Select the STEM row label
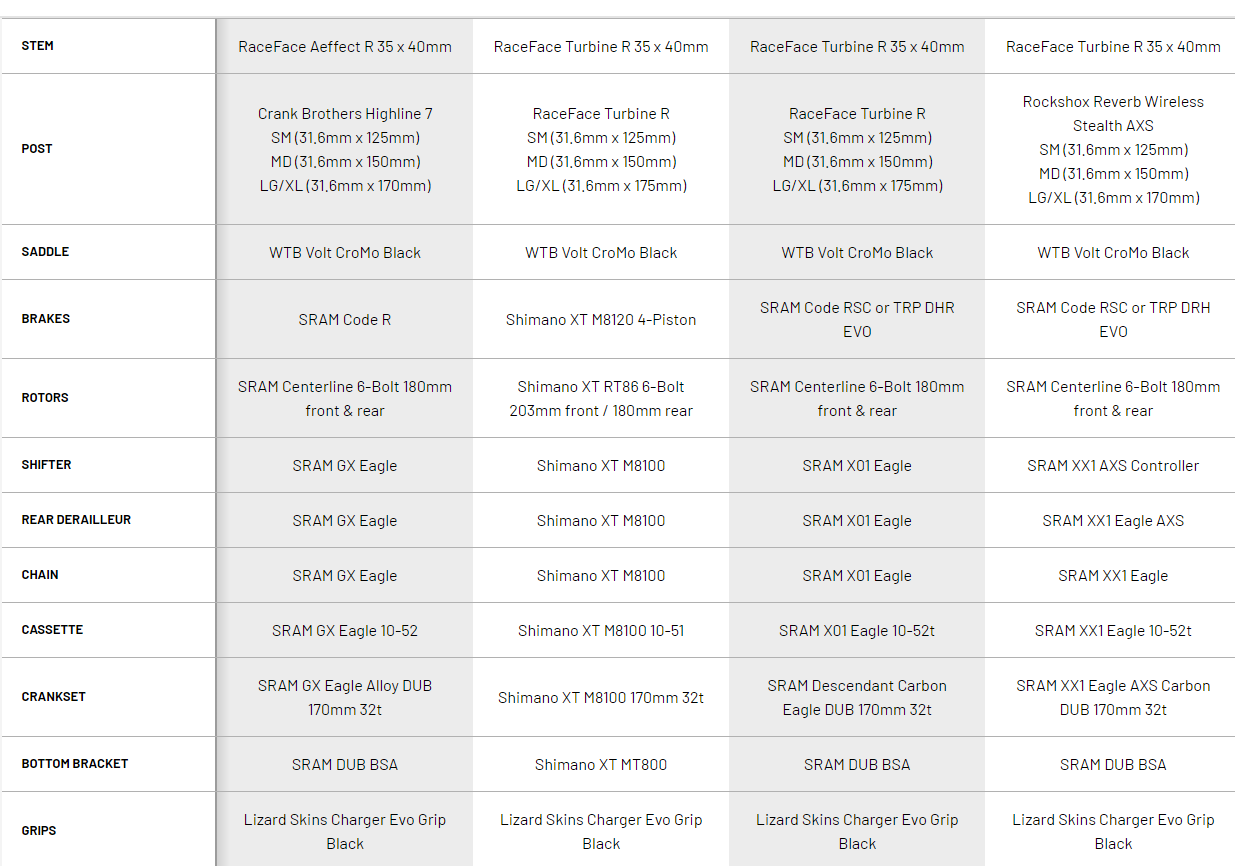The image size is (1235, 866). [38, 46]
